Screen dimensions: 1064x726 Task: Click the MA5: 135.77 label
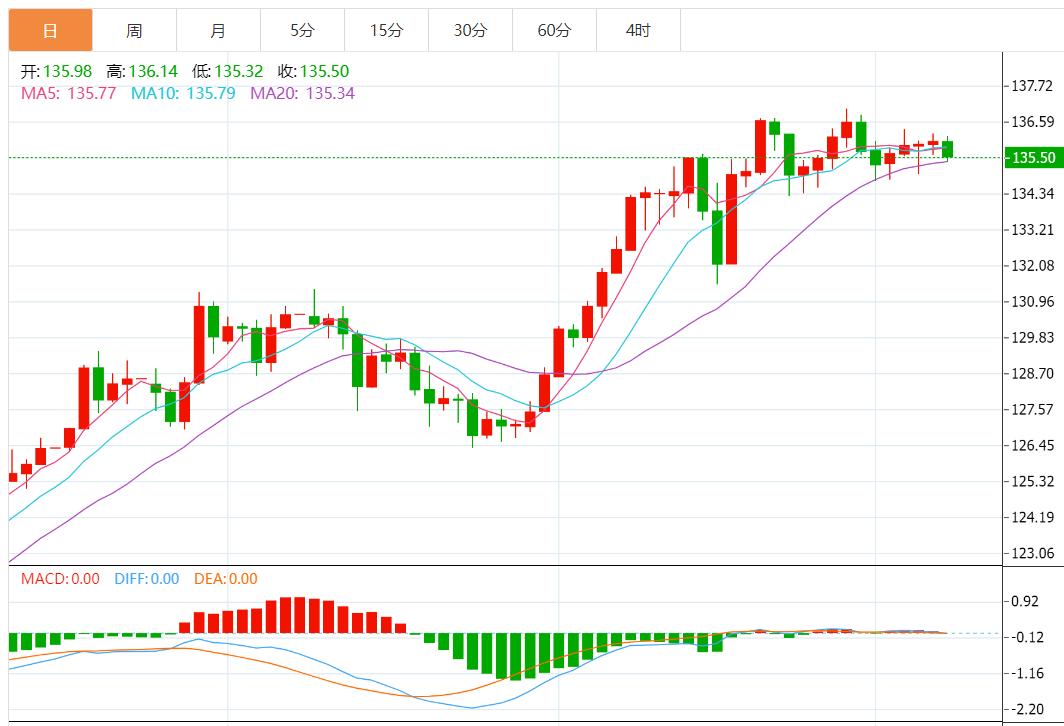pos(69,93)
